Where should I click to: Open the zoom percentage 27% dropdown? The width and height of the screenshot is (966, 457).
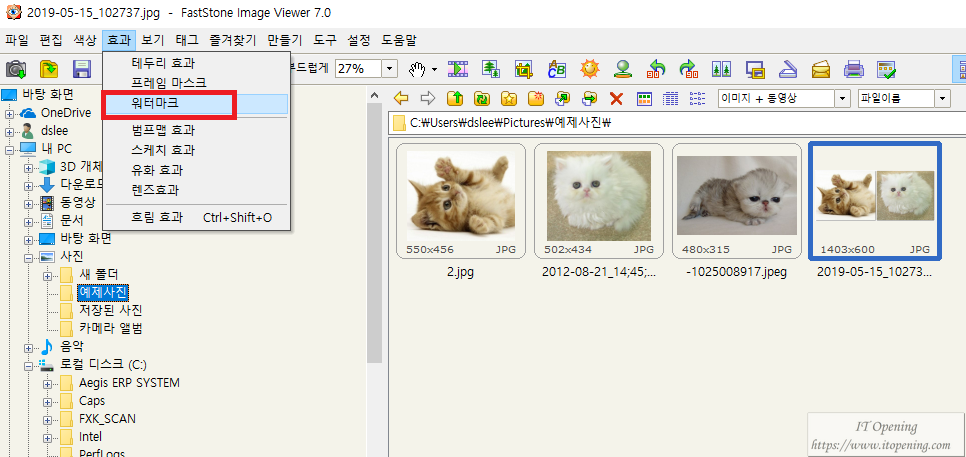pos(390,69)
